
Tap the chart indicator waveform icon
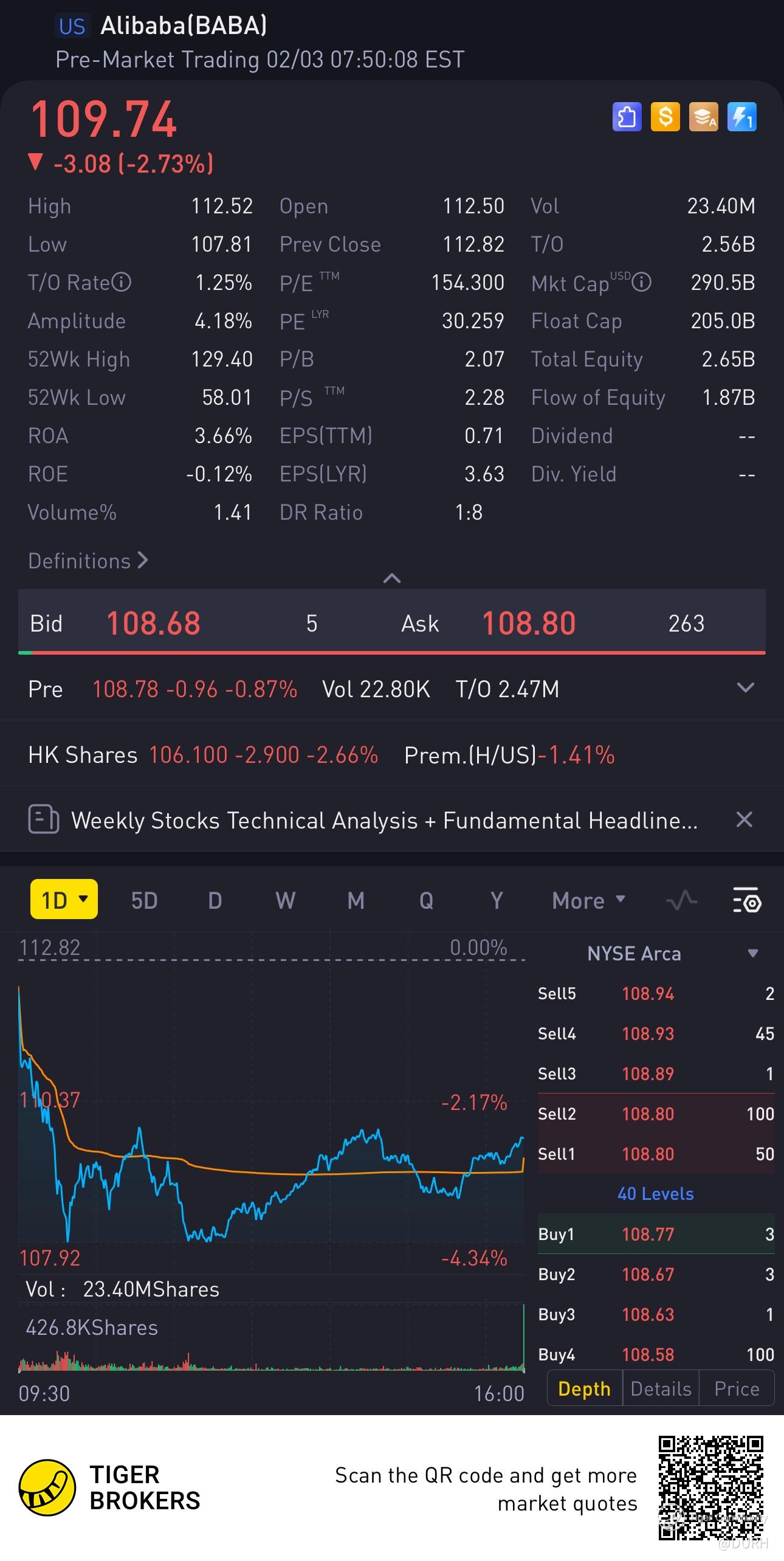point(681,900)
